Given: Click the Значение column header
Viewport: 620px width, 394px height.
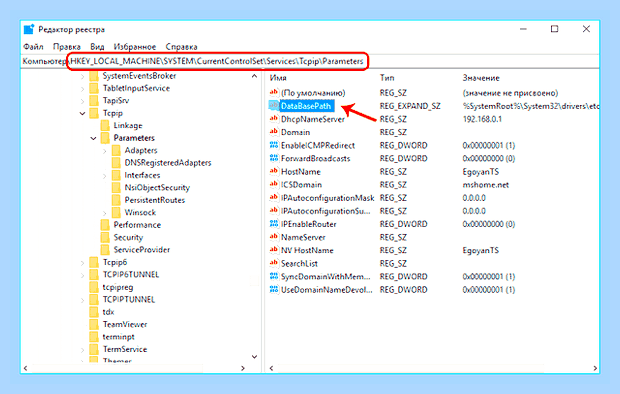Looking at the screenshot, I should 481,78.
